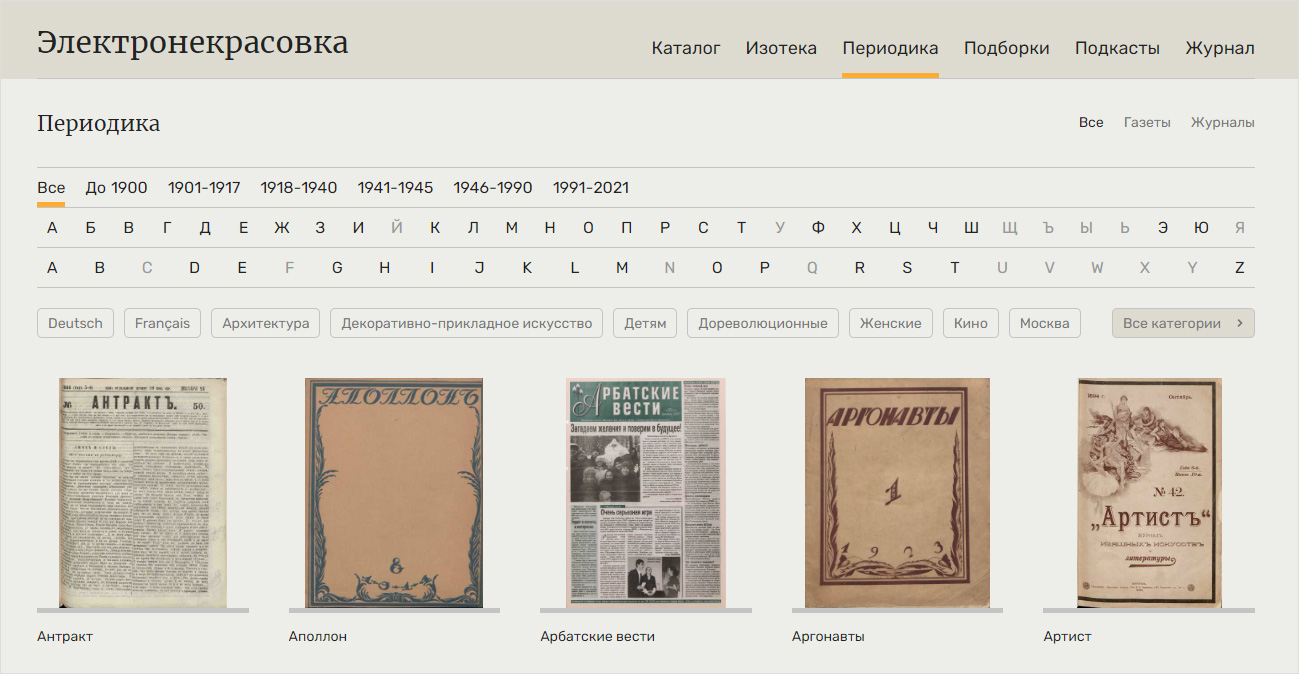
Task: Select the Дореволюционные category tag
Action: [x=762, y=323]
